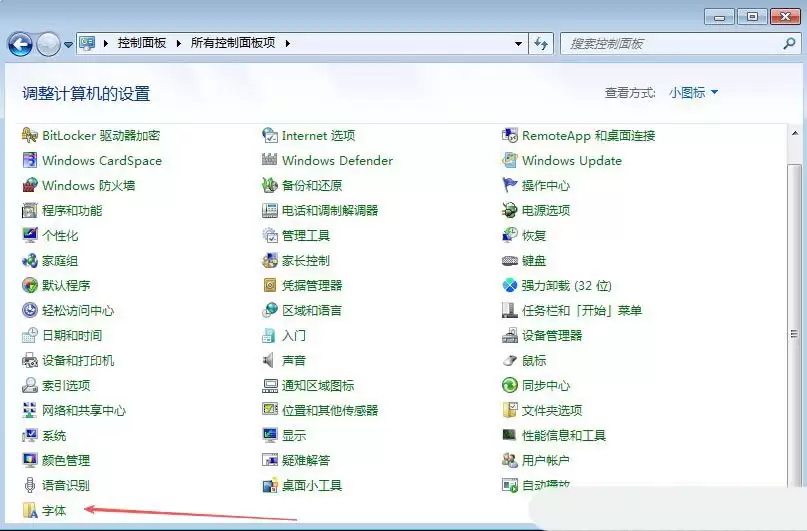Click the 用户帐户 icon
807x531 pixels.
coord(510,460)
